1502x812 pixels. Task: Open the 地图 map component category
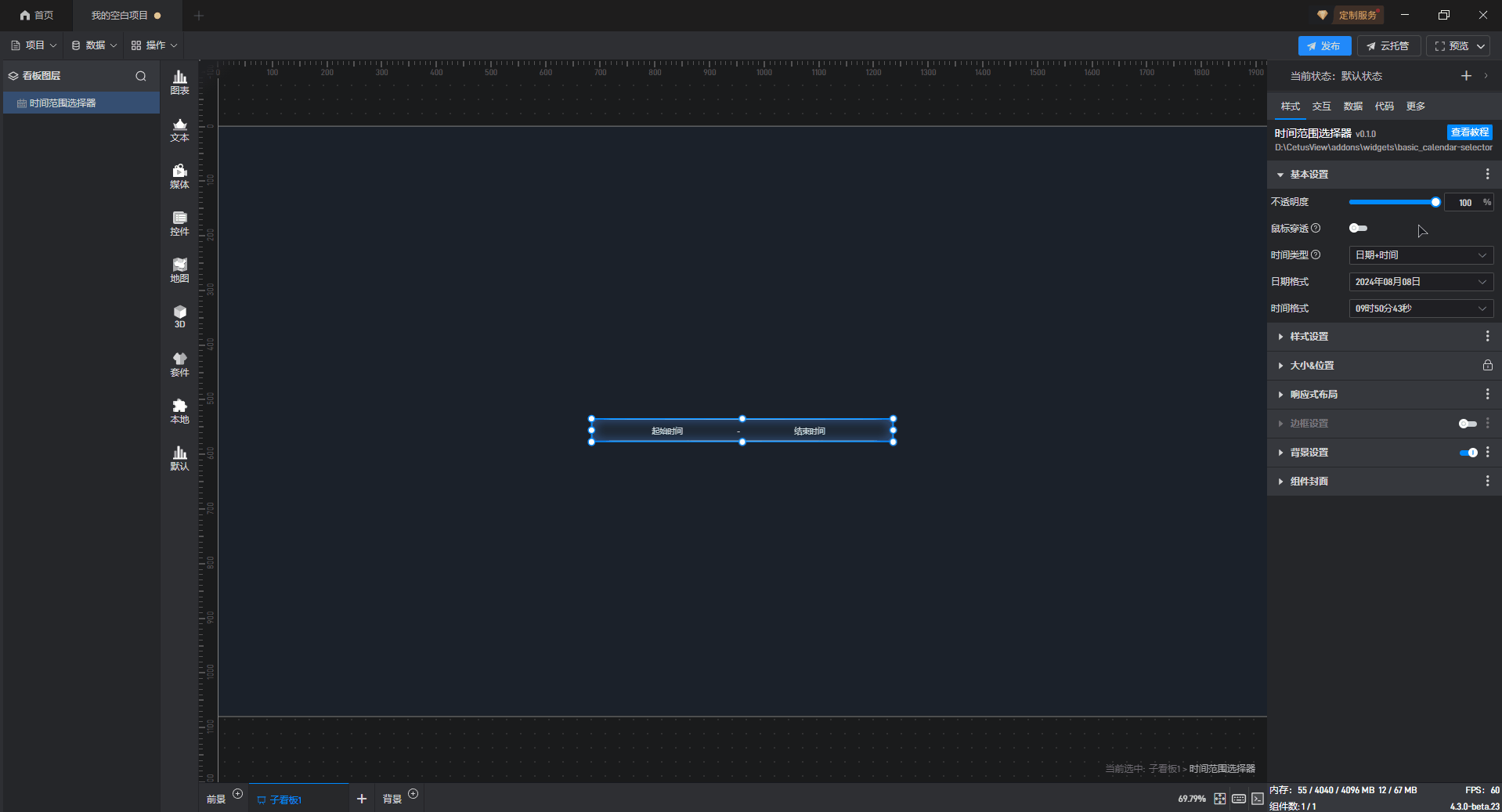pos(179,270)
